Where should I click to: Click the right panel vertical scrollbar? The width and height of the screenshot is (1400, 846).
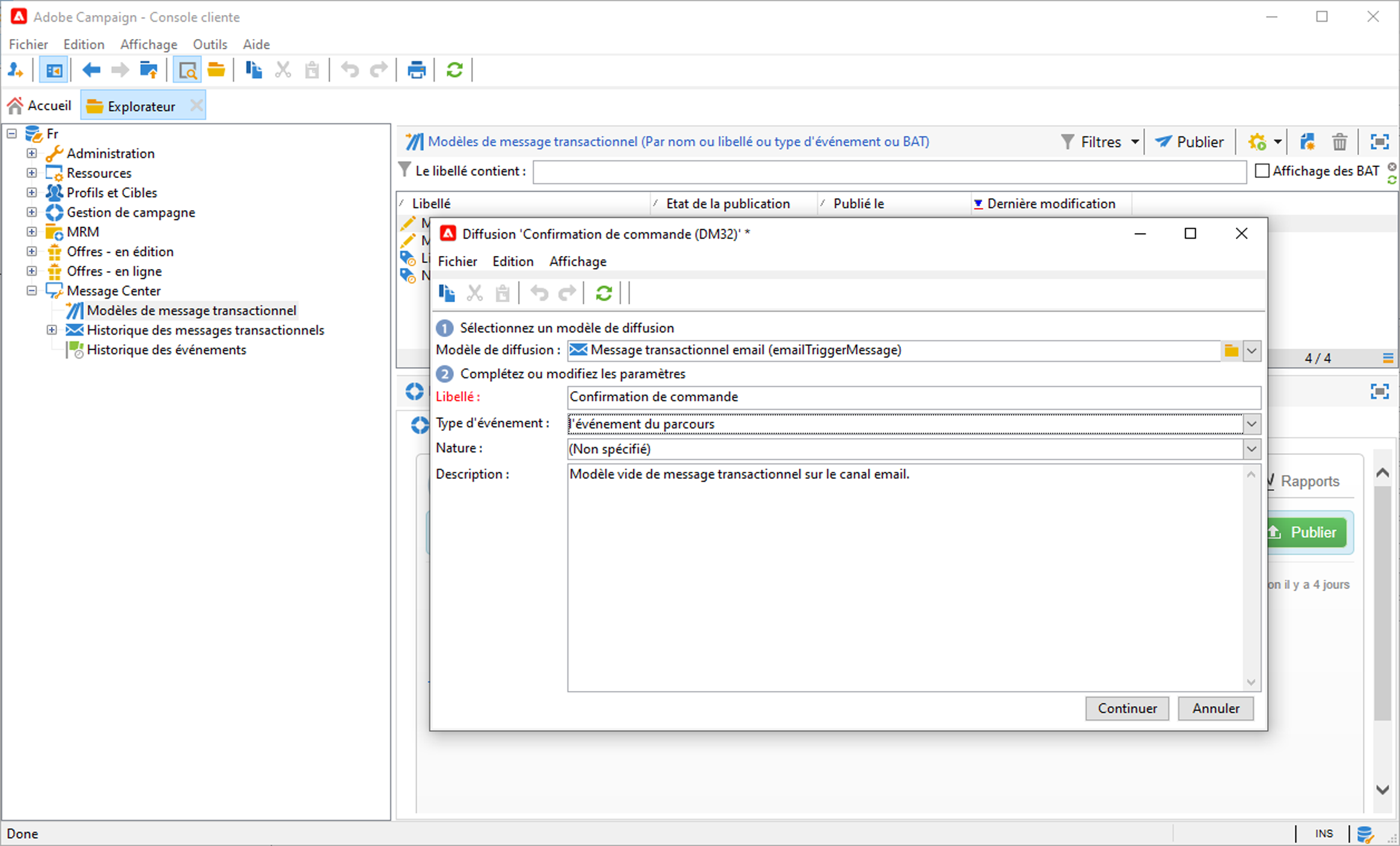(1382, 601)
